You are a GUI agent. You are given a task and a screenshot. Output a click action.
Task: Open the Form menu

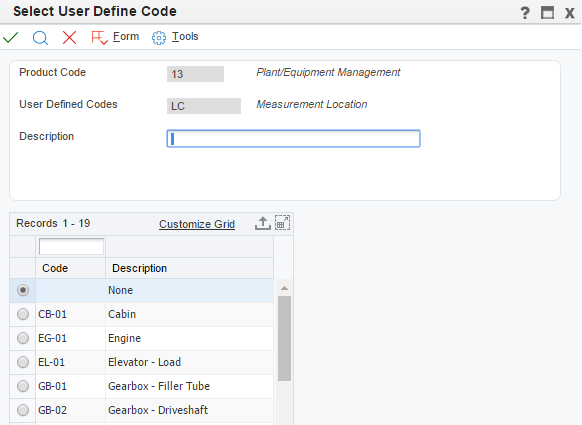pyautogui.click(x=126, y=36)
